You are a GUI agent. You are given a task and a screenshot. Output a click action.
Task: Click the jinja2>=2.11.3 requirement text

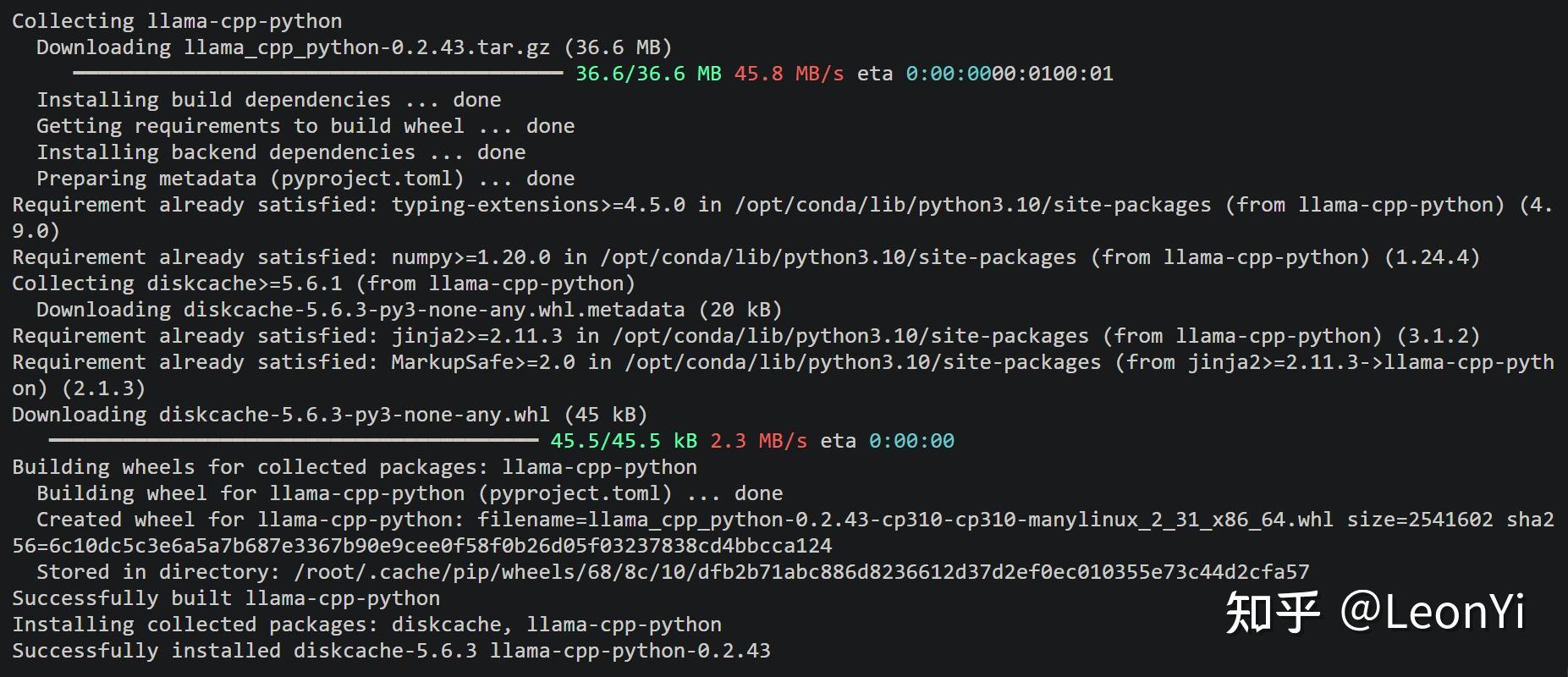[476, 336]
